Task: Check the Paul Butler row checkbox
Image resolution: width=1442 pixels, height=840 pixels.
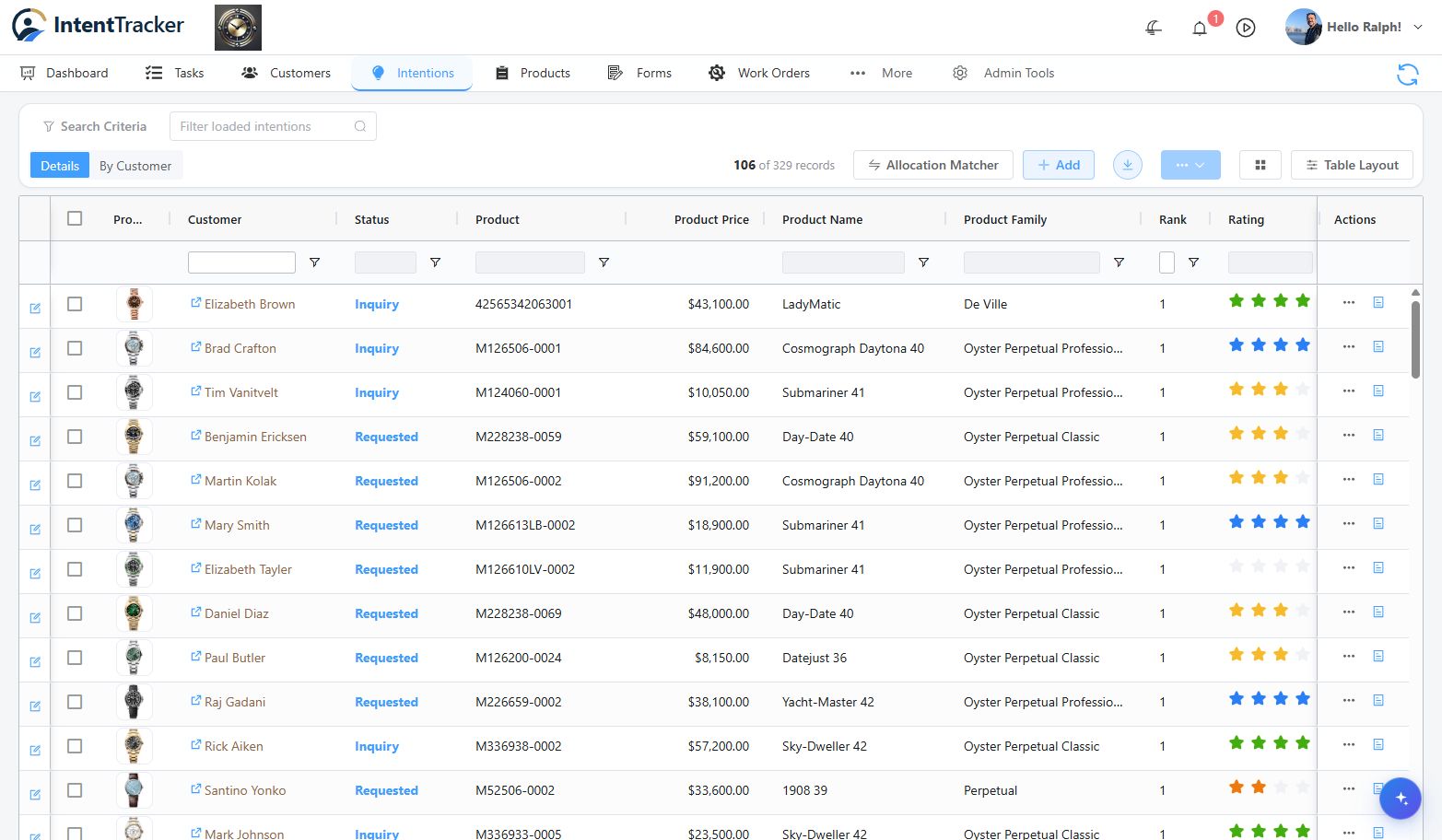Action: point(75,658)
